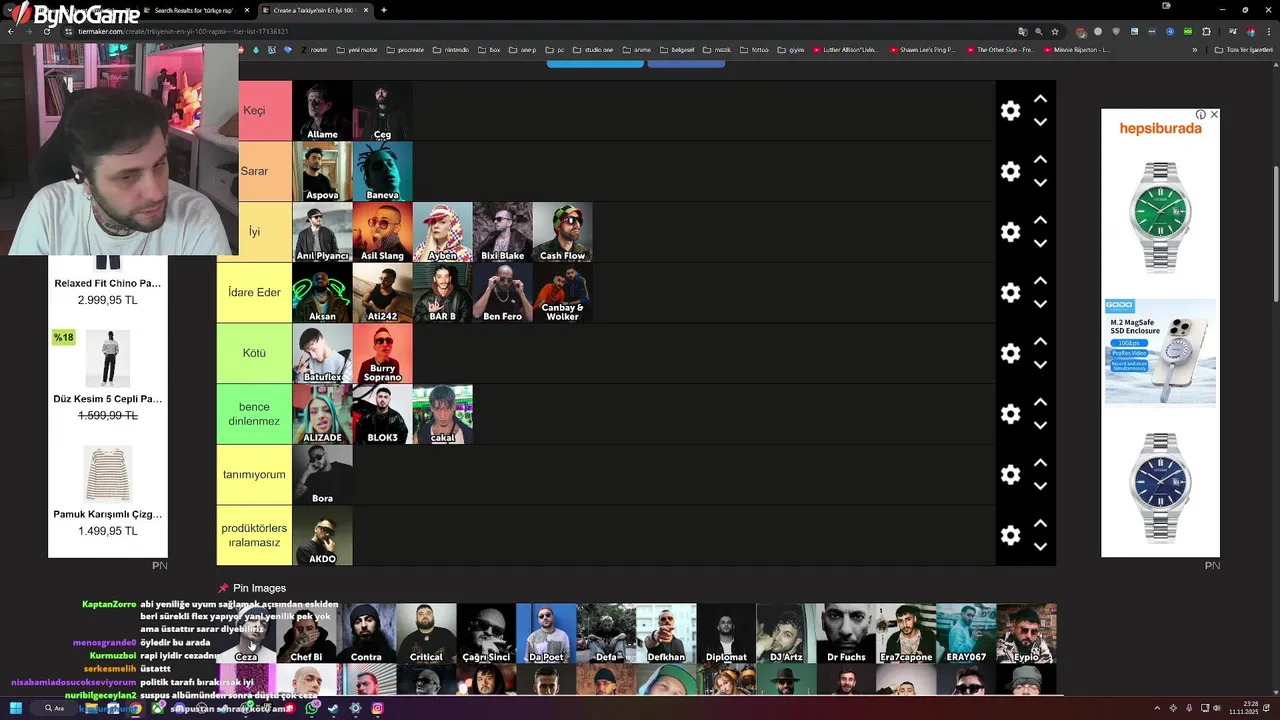
Task: Open settings gear for prodüktörlers tier
Action: point(1010,535)
